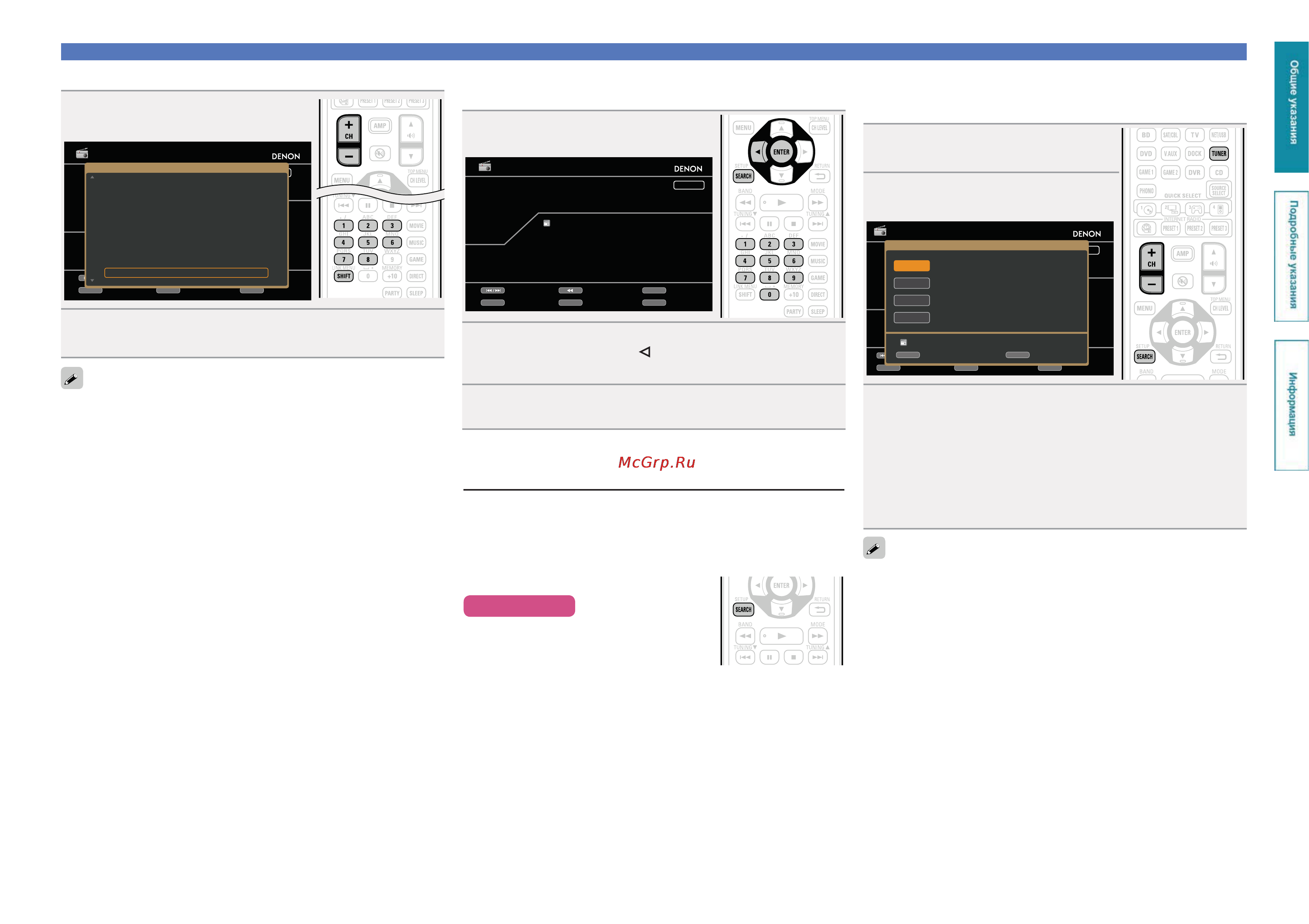Screen dimensions: 1309x924
Task: Click number 0 on the middle remote
Action: click(x=769, y=295)
